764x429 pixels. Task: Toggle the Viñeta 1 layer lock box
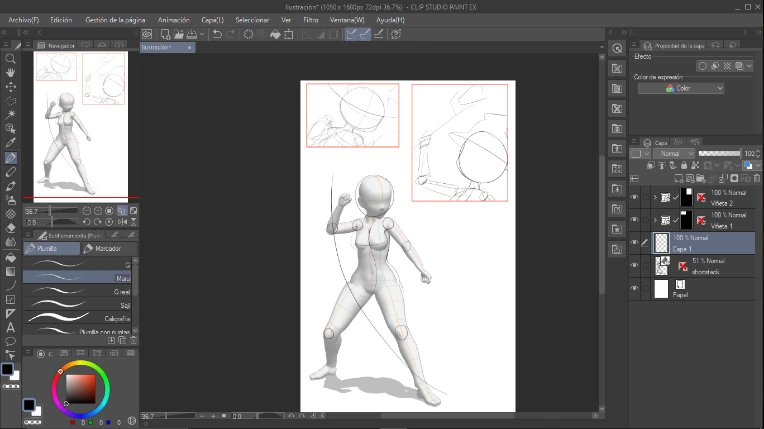pos(646,220)
